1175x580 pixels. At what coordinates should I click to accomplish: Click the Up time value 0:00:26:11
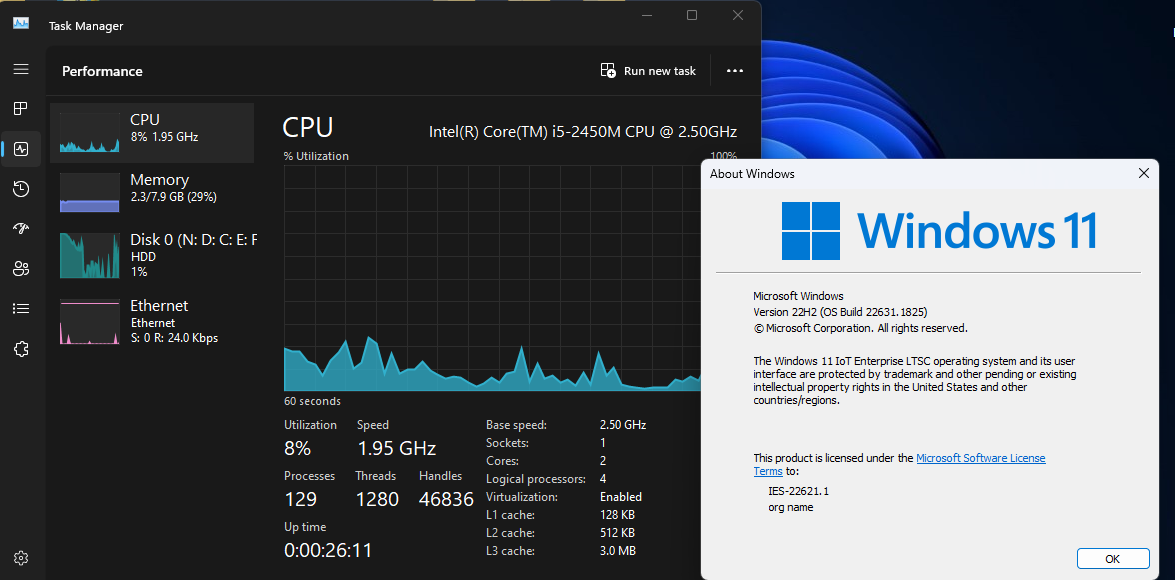coord(328,550)
